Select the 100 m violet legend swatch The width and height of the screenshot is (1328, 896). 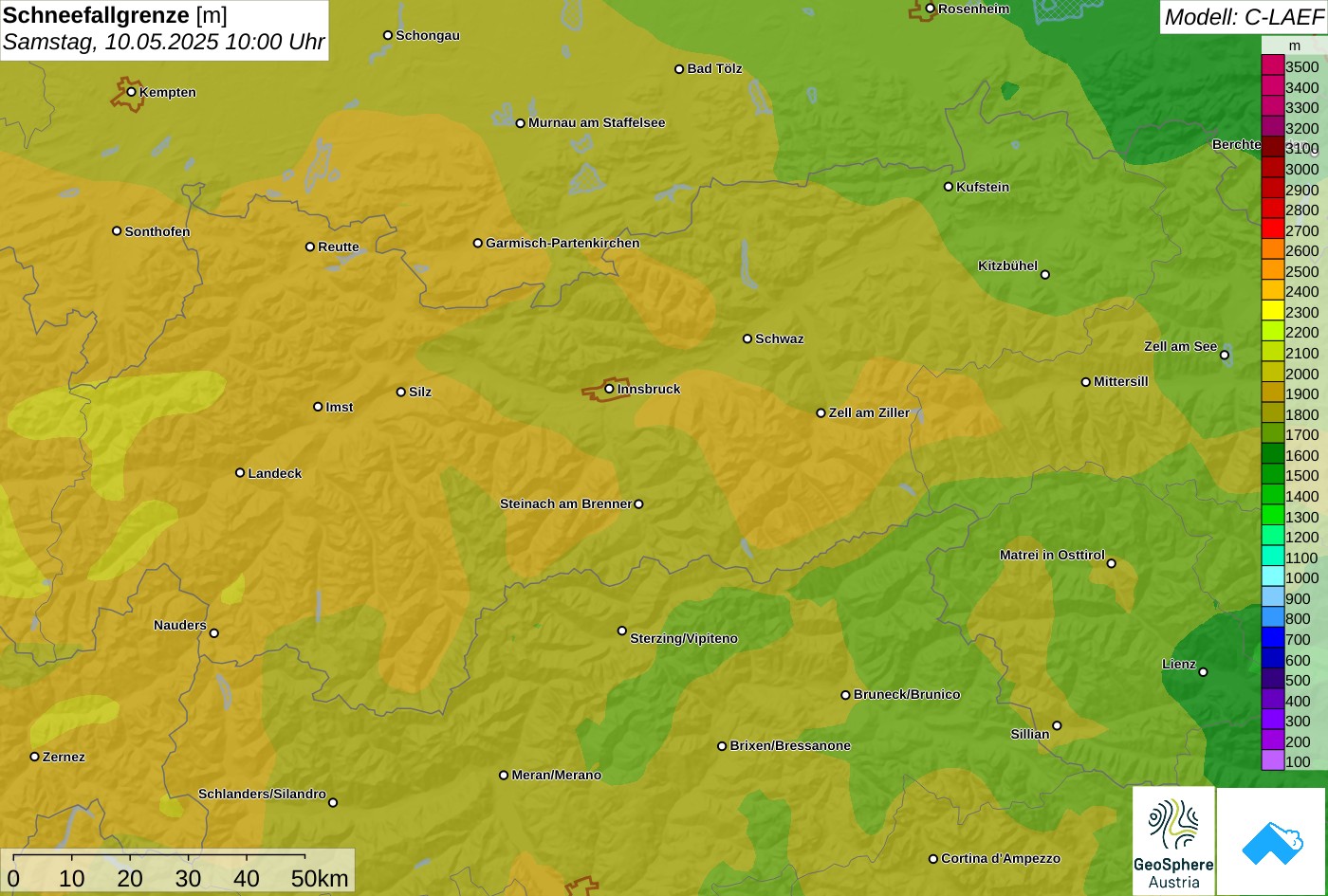pos(1272,761)
